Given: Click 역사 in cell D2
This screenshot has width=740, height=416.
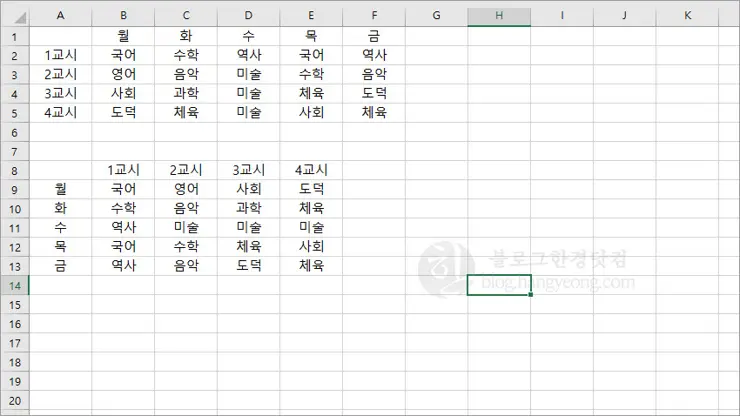Looking at the screenshot, I should [249, 55].
